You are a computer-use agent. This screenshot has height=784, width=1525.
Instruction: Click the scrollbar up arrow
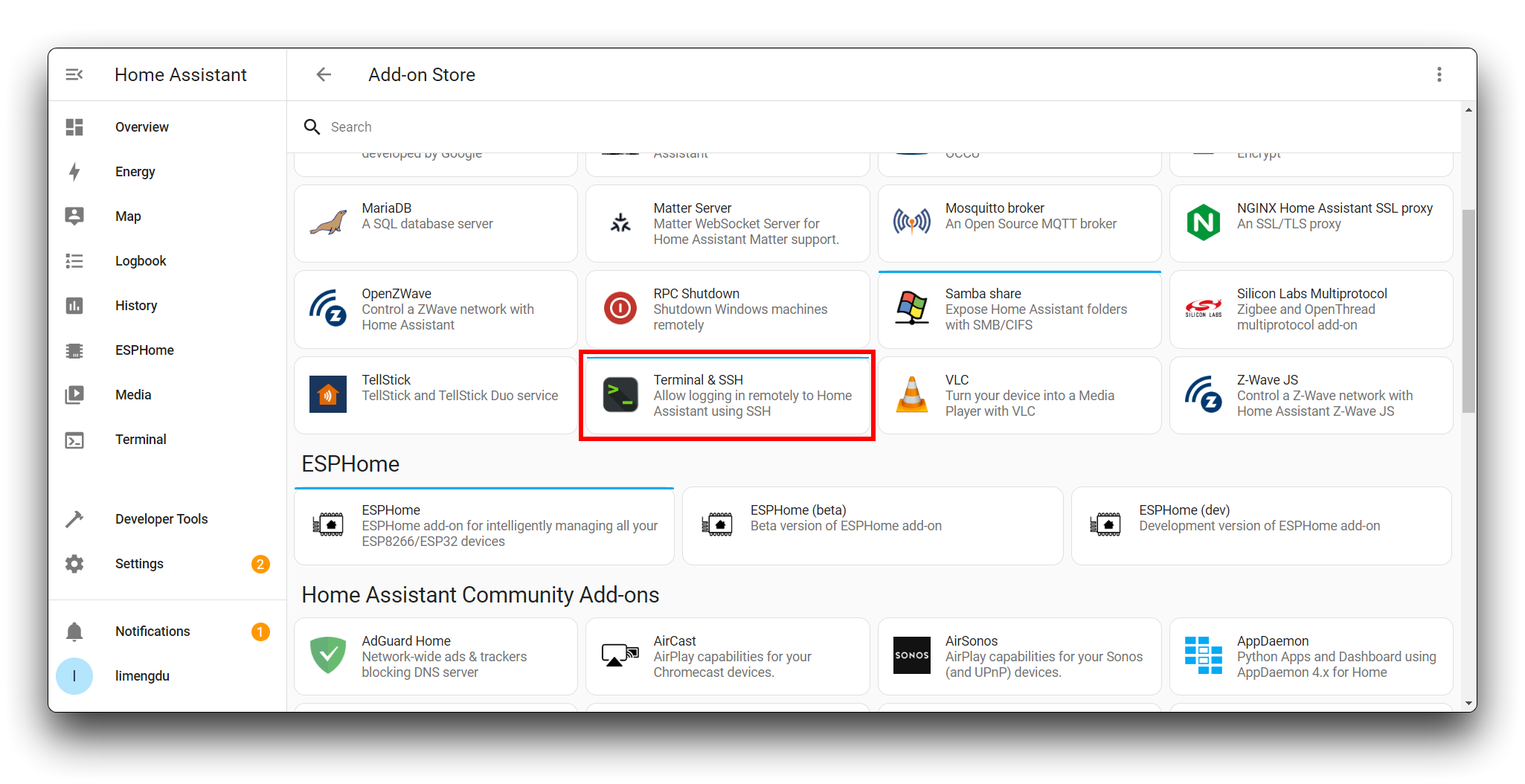[x=1468, y=110]
